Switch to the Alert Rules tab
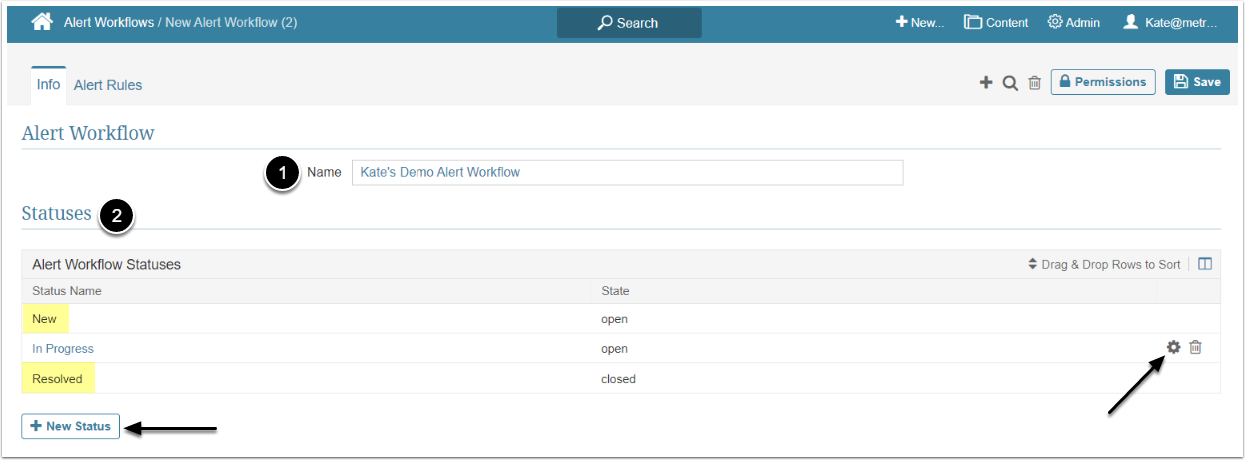1245x460 pixels. [108, 85]
